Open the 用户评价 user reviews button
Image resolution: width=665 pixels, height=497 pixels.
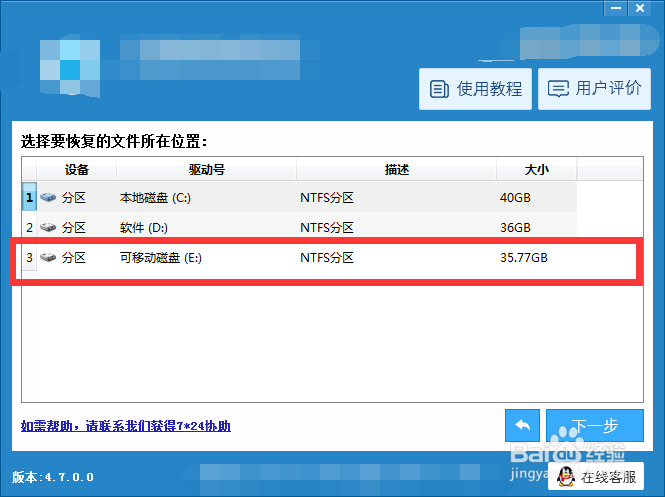594,89
